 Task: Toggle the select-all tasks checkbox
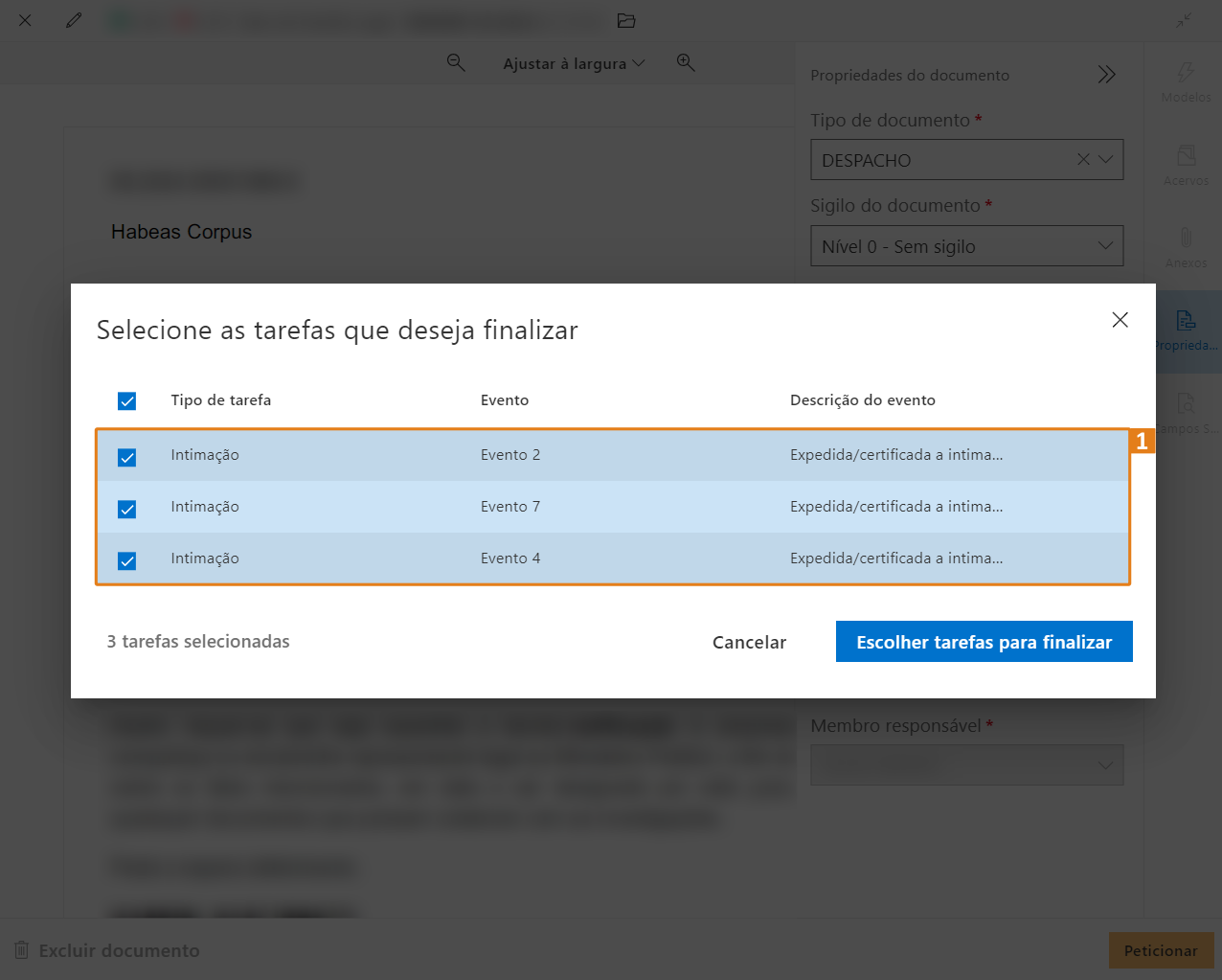(126, 401)
